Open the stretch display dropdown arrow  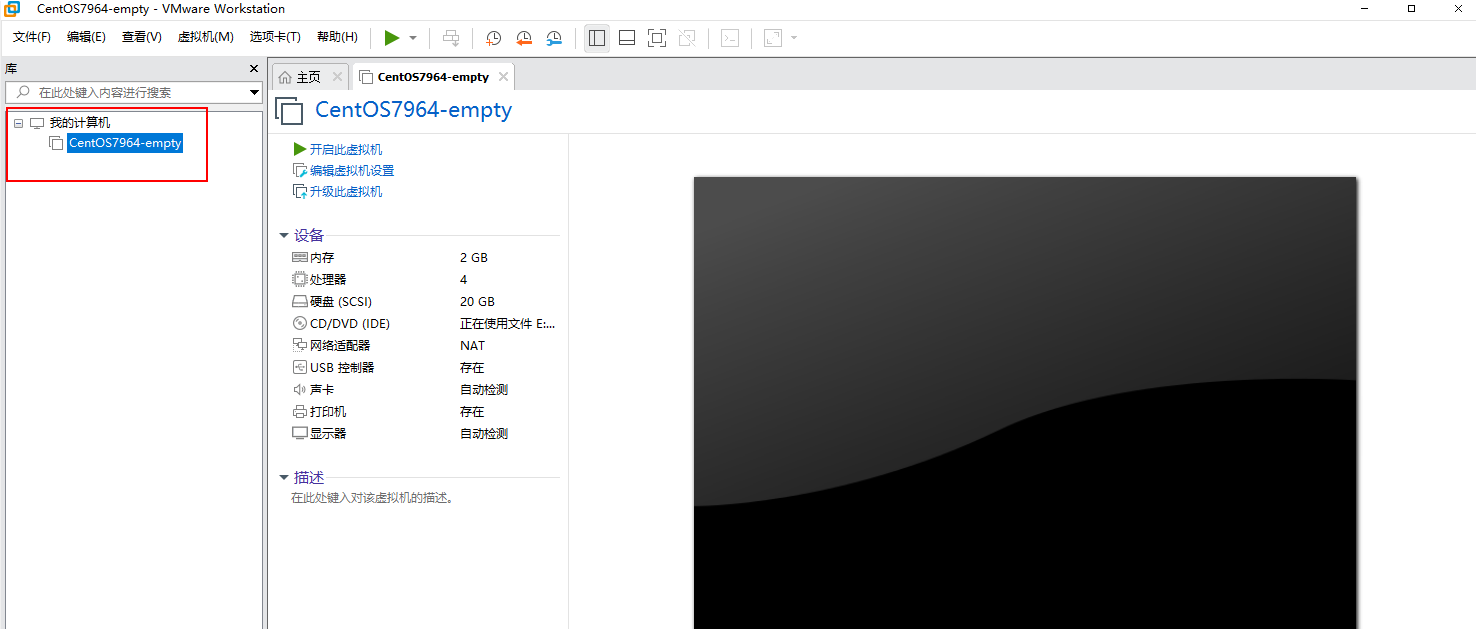pyautogui.click(x=794, y=38)
